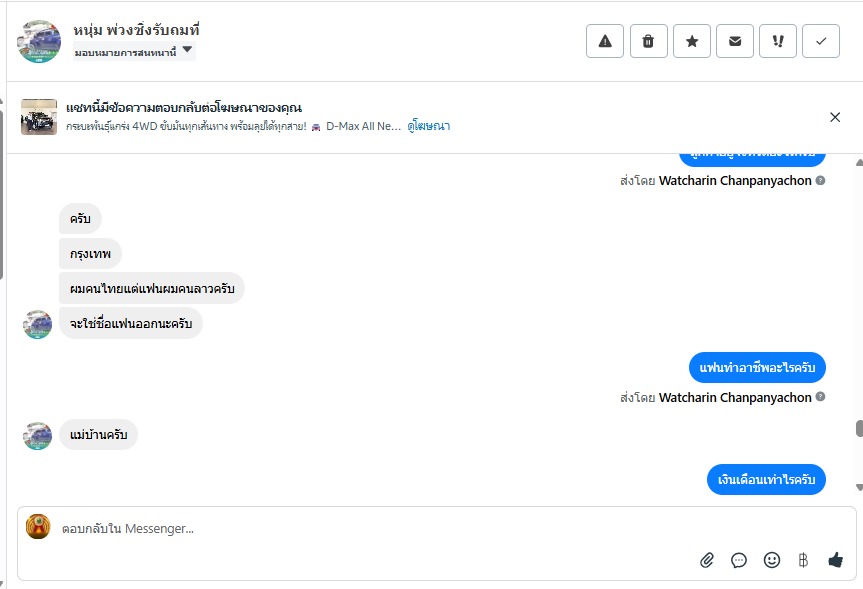Delete conversation with the trash icon

tap(648, 41)
